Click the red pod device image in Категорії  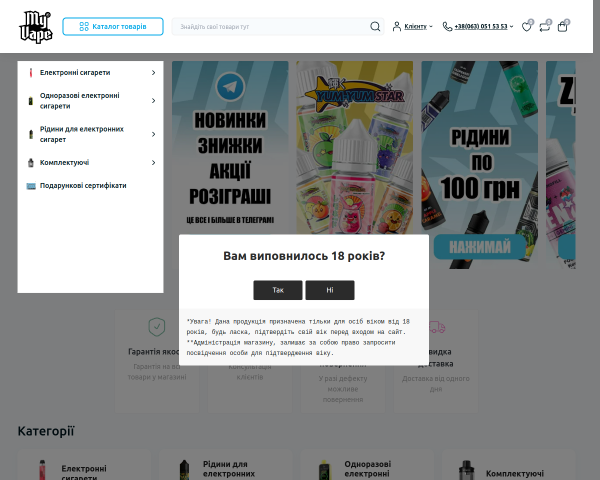tap(42, 470)
